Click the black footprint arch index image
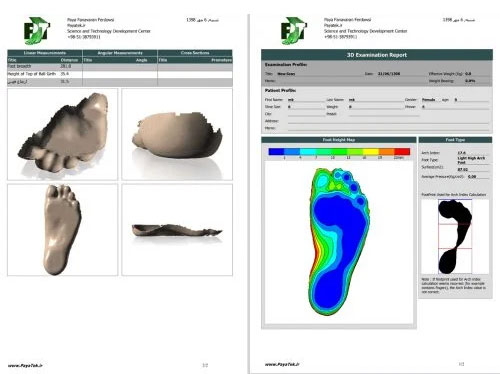Image resolution: width=500 pixels, height=374 pixels. click(455, 237)
